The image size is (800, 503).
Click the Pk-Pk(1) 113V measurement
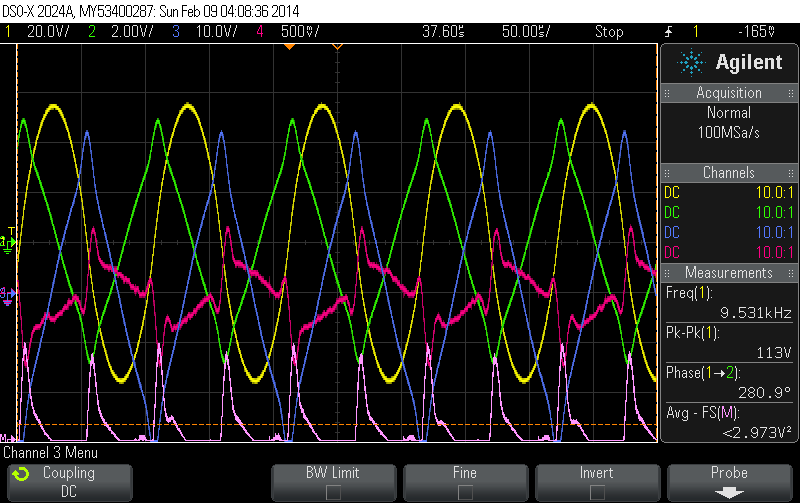point(729,342)
